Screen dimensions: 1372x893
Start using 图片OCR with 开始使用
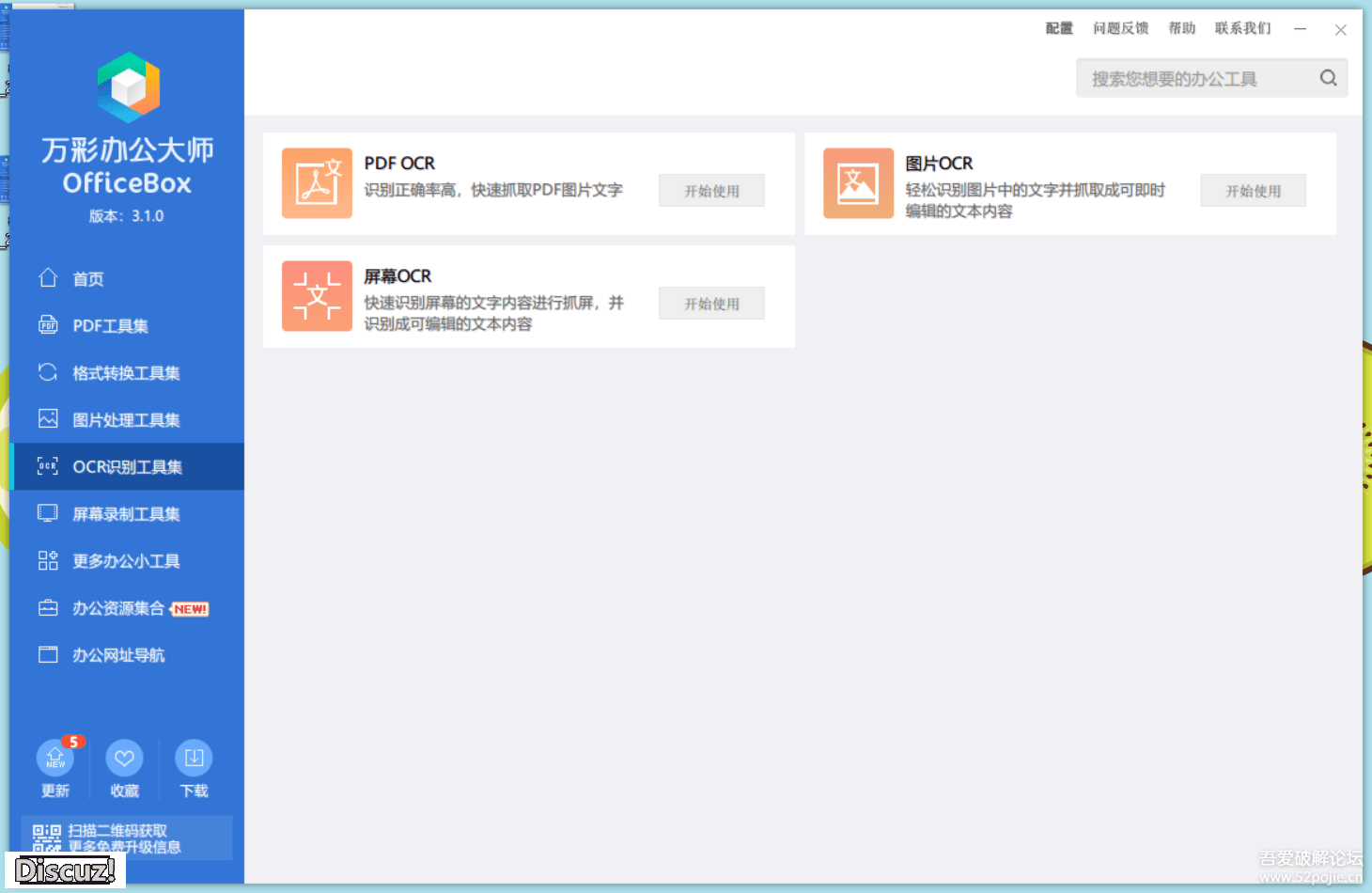[x=1253, y=191]
